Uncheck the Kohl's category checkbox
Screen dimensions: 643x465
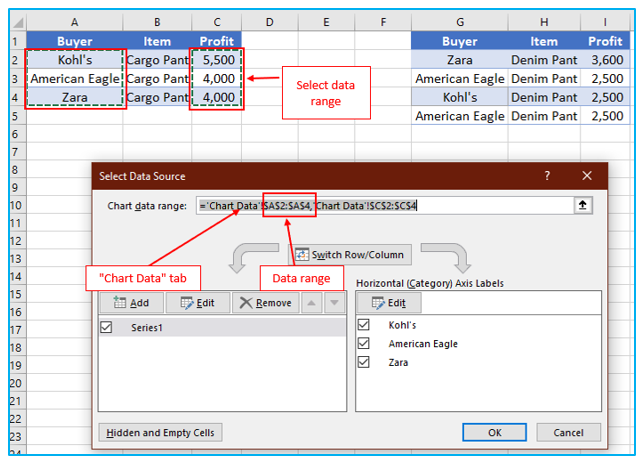click(x=364, y=325)
